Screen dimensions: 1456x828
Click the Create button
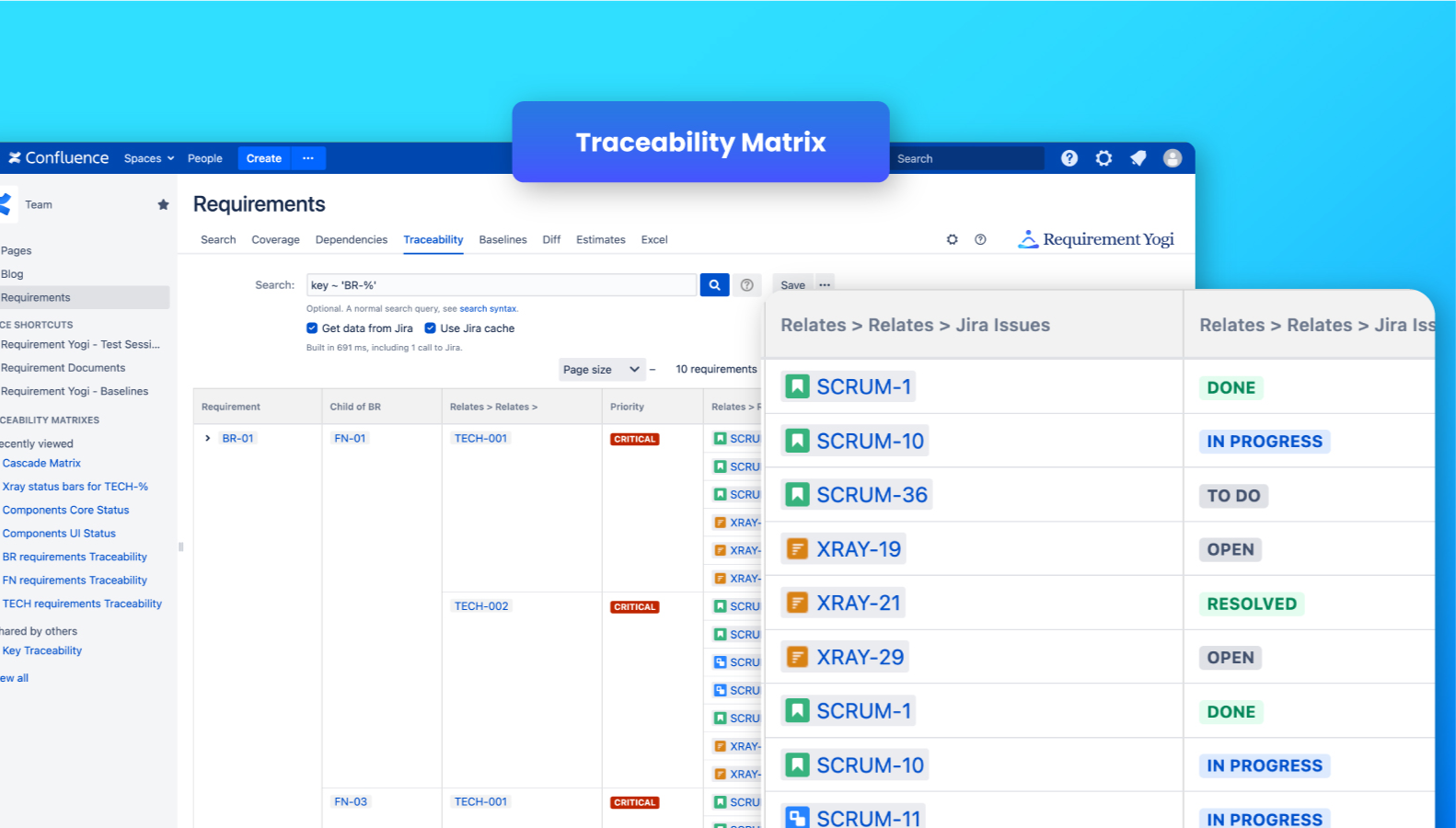(264, 158)
